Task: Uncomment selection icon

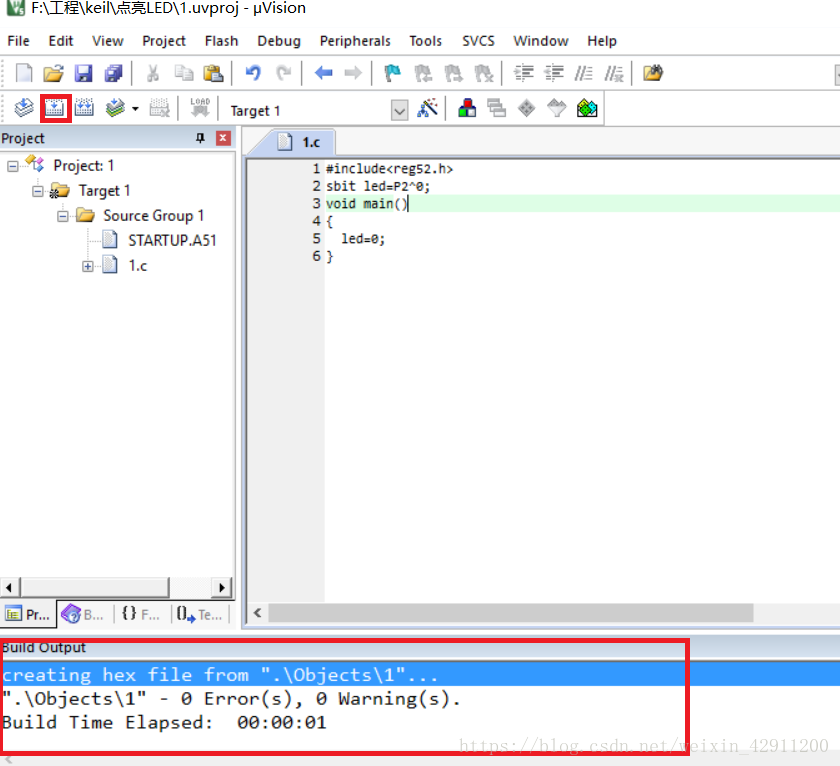Action: [614, 73]
